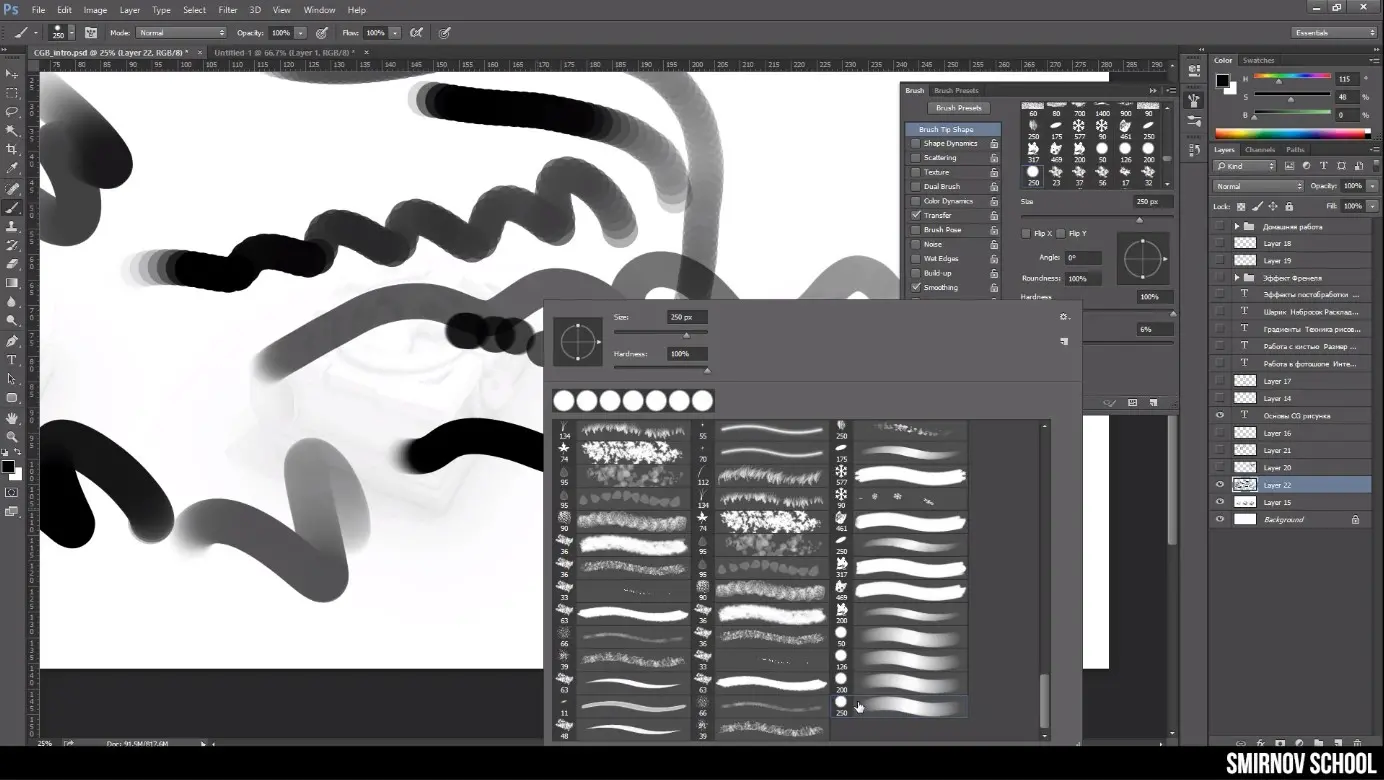The width and height of the screenshot is (1384, 780).
Task: Select the Eraser tool
Action: pos(12,264)
